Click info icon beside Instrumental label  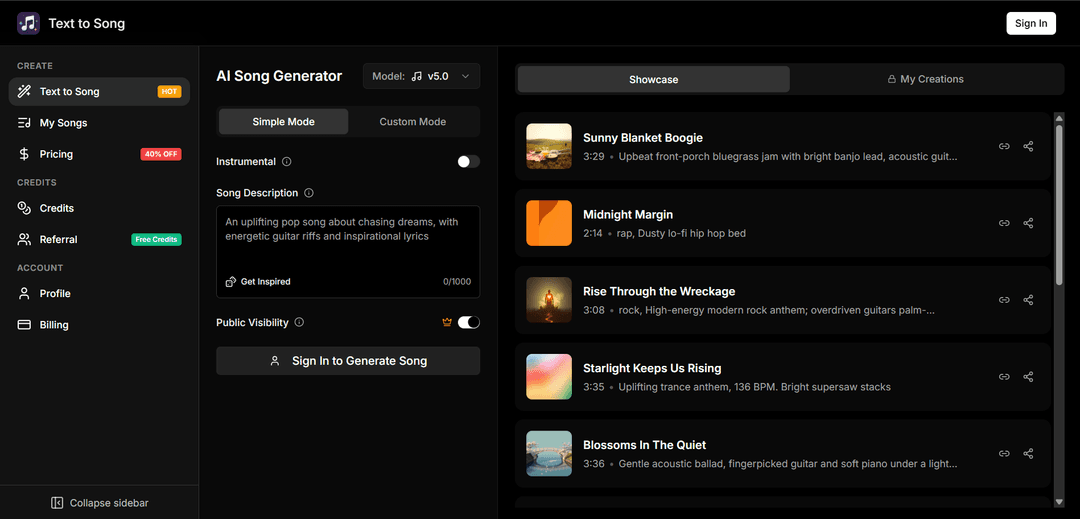click(287, 162)
